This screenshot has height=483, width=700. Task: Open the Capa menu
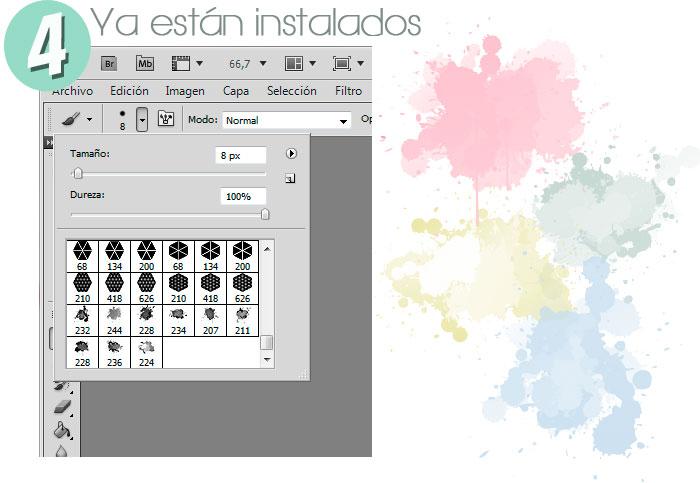click(x=236, y=91)
